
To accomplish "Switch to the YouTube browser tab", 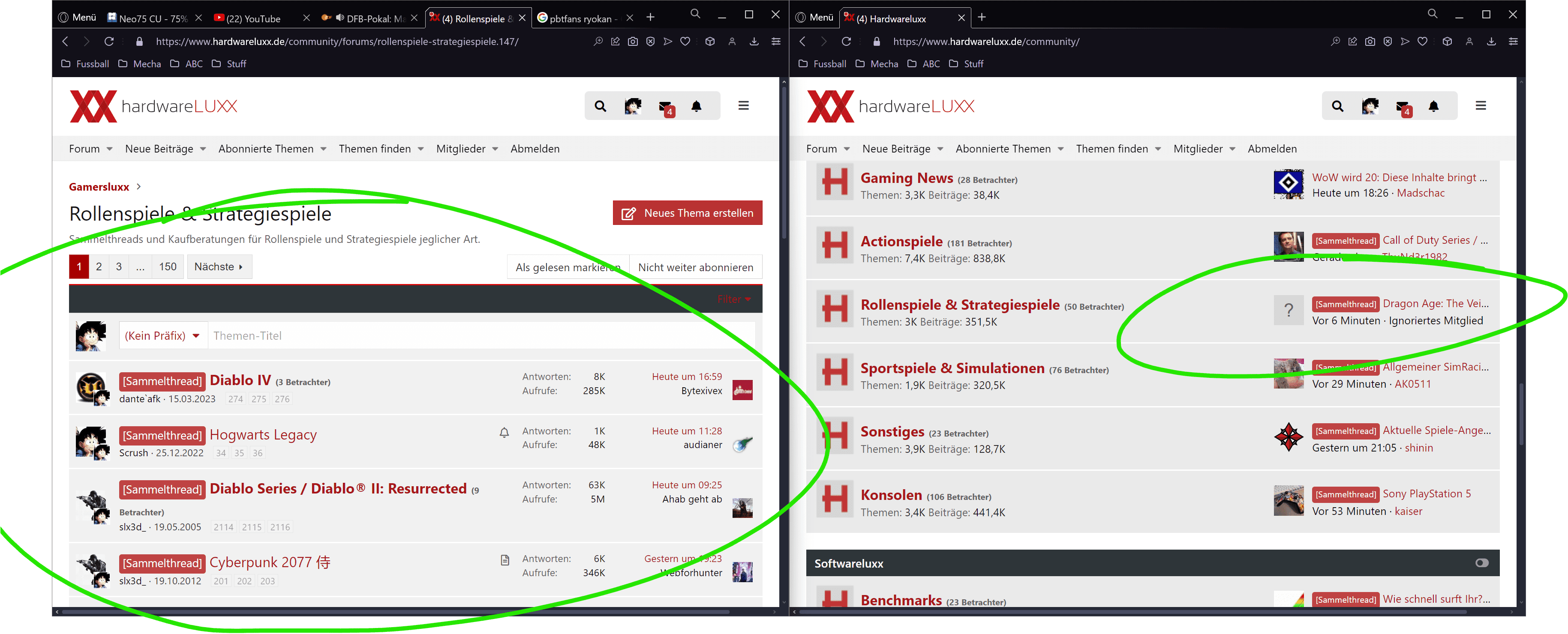I will (253, 18).
